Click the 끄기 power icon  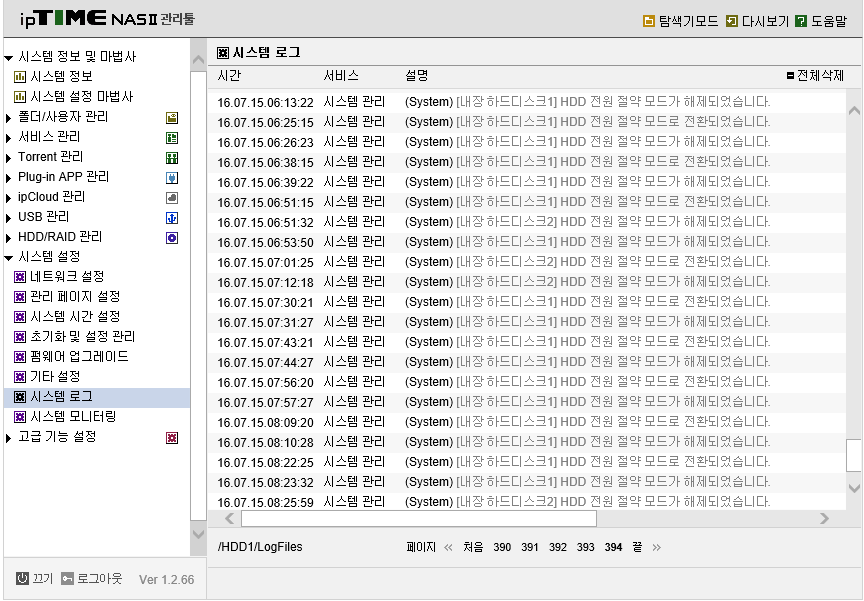pos(22,578)
